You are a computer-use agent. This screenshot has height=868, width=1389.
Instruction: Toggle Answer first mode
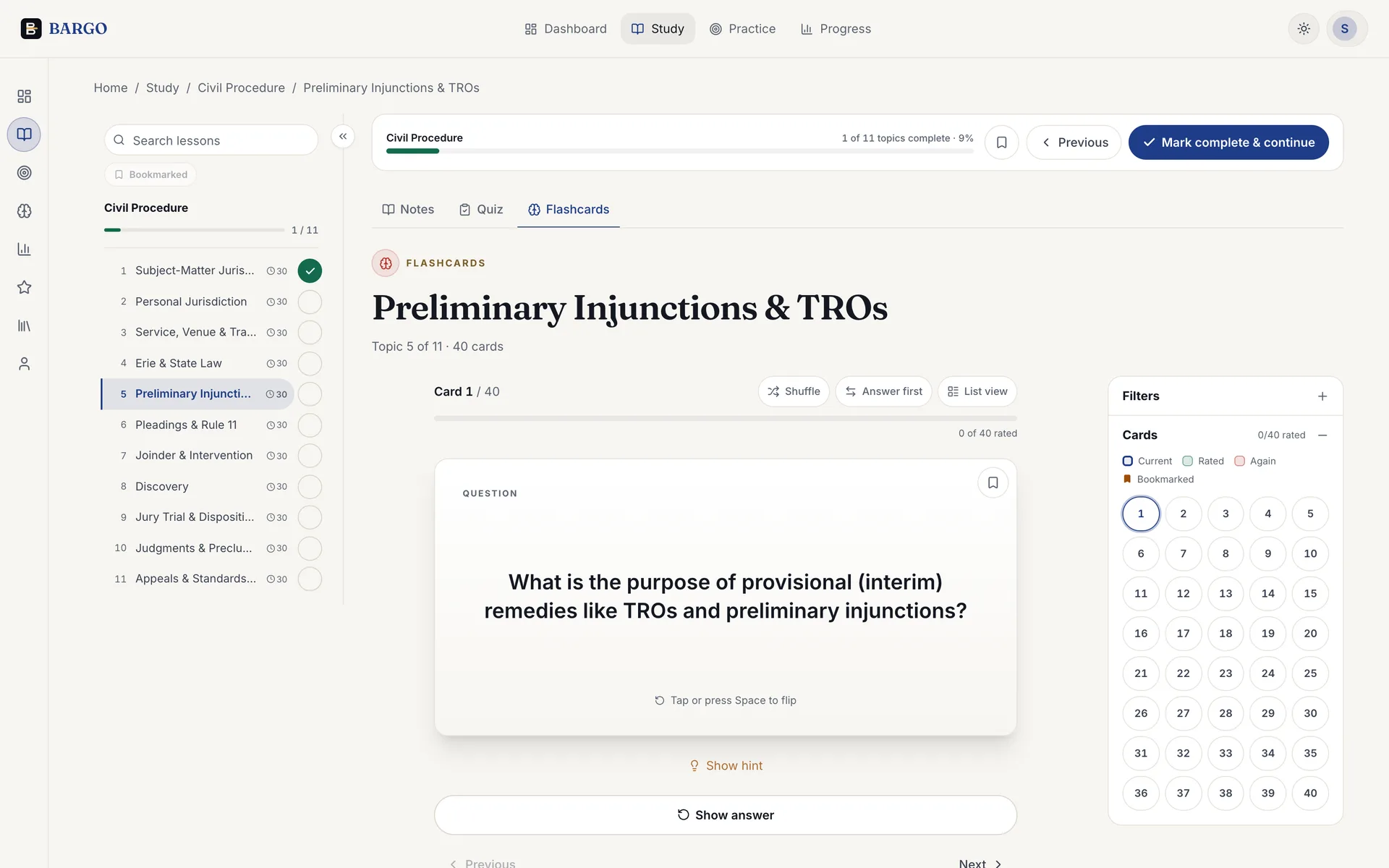click(x=883, y=391)
